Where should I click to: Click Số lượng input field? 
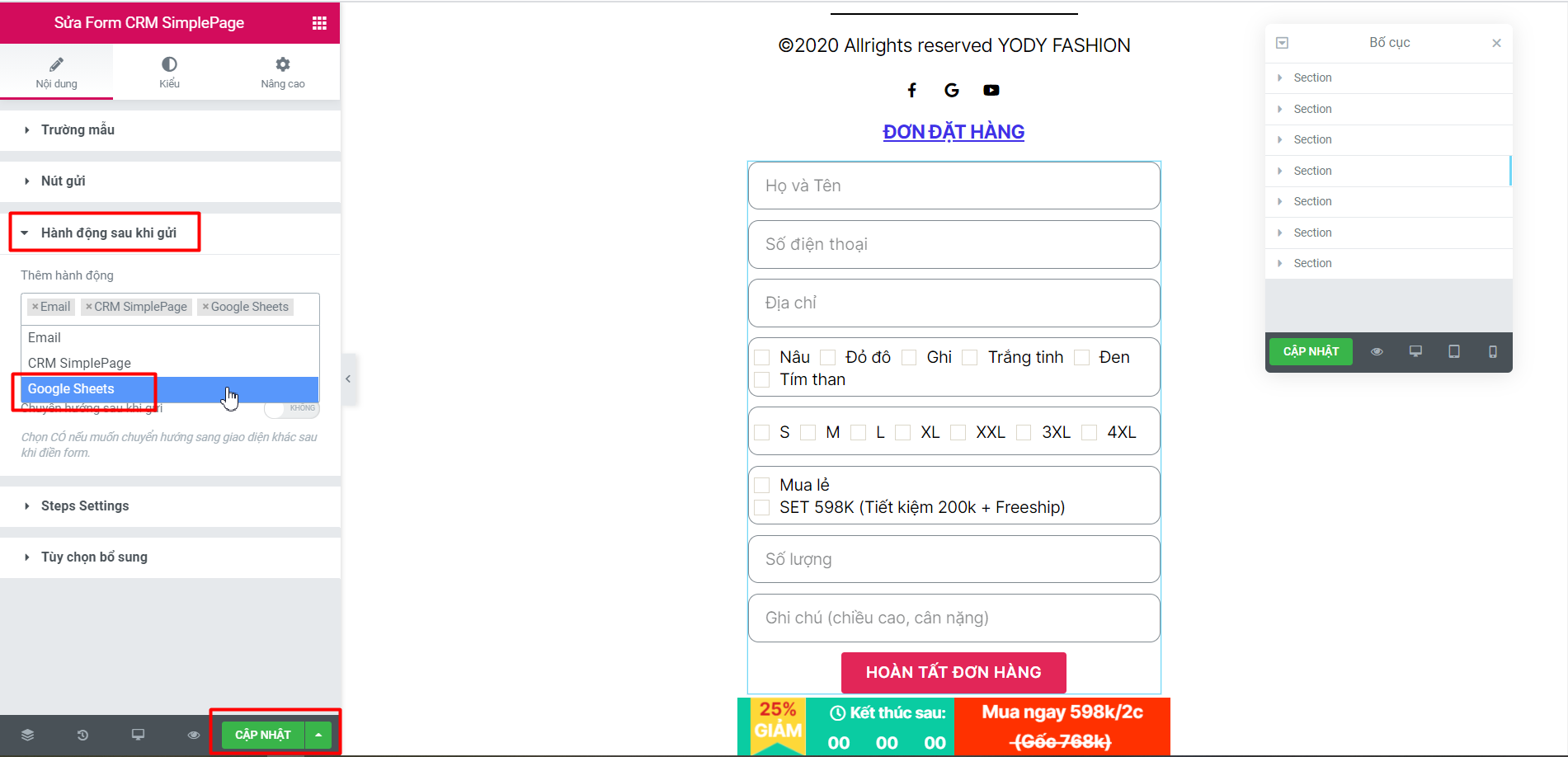(954, 559)
